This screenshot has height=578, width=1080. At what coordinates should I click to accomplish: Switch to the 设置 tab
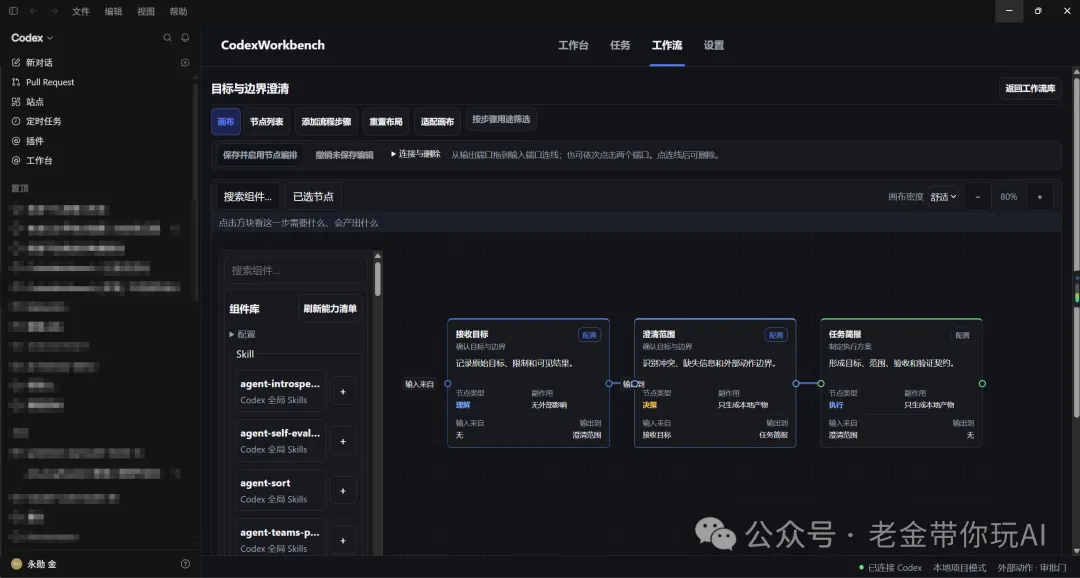coord(714,45)
